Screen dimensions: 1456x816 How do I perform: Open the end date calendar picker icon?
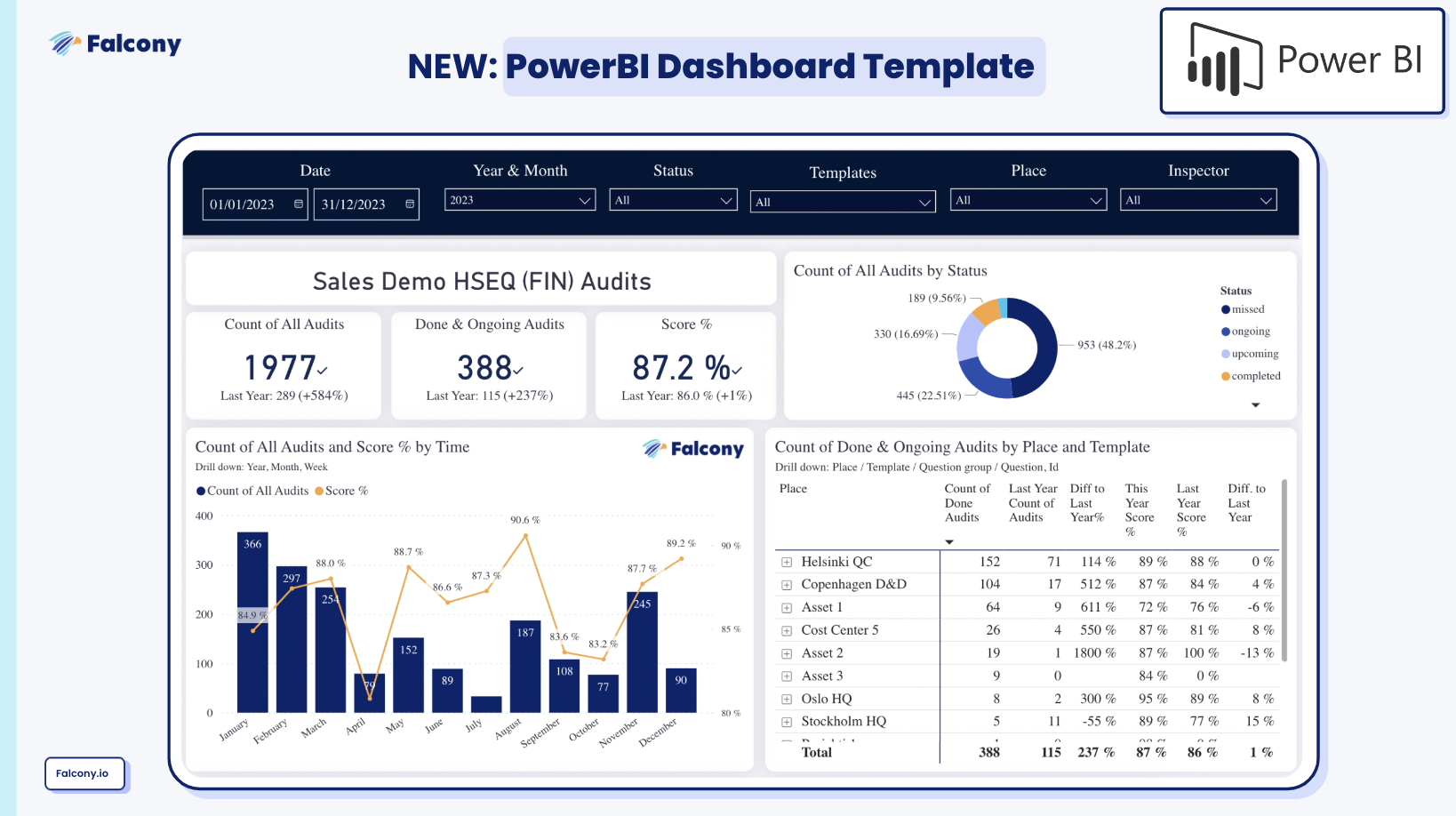pyautogui.click(x=410, y=204)
